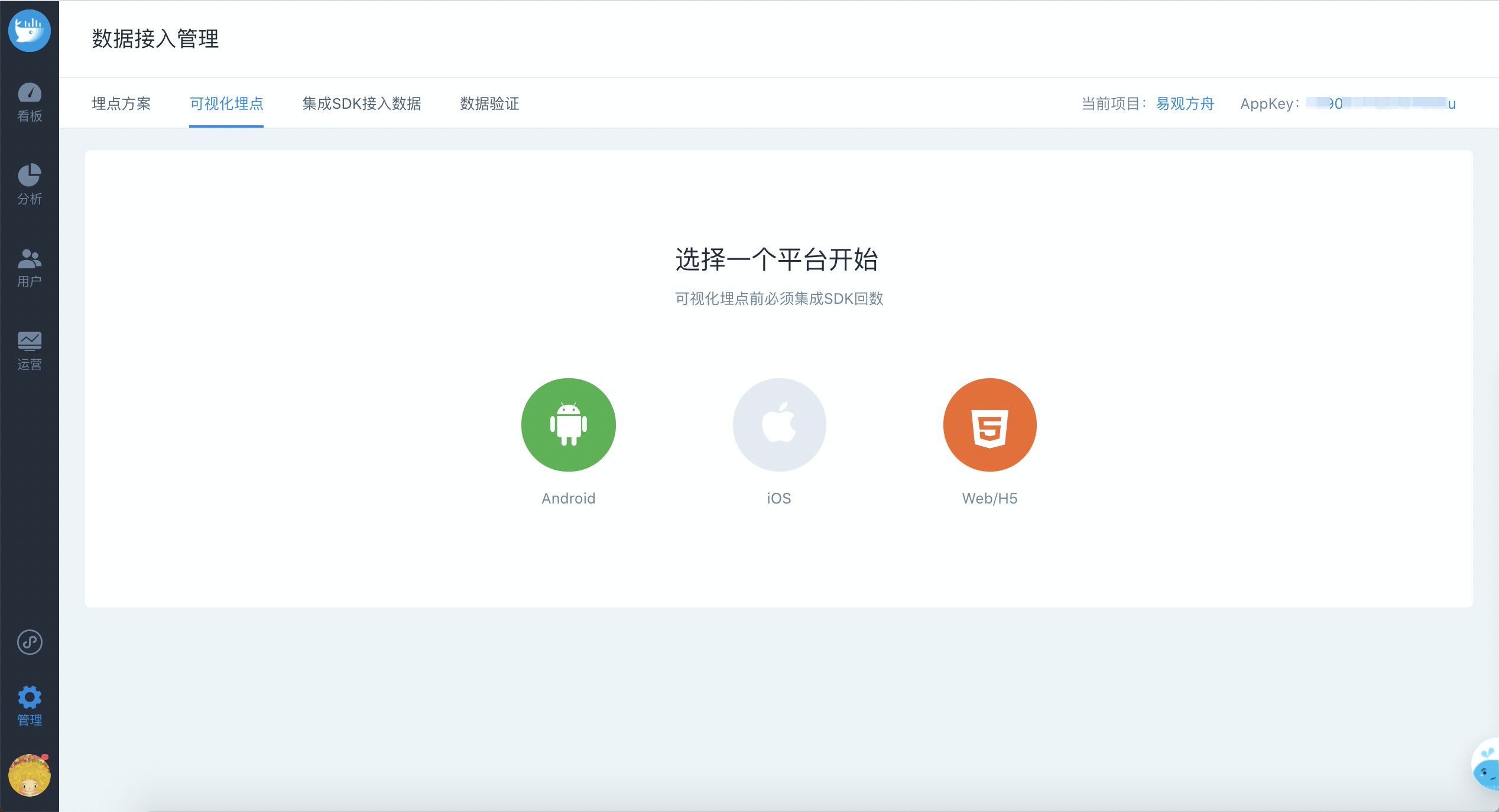Open the 用户 users section
Viewport: 1499px width, 812px height.
pyautogui.click(x=30, y=268)
